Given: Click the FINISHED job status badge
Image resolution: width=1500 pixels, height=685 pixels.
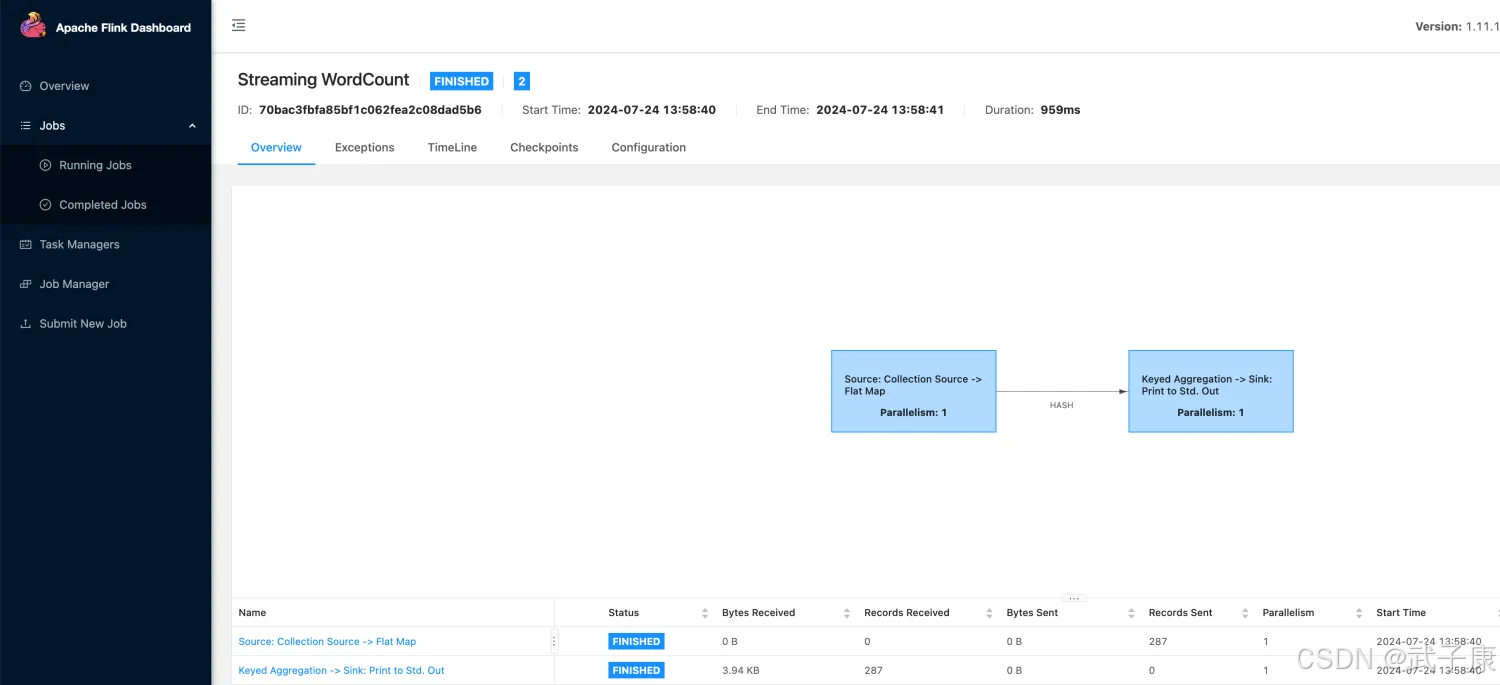Looking at the screenshot, I should [462, 81].
